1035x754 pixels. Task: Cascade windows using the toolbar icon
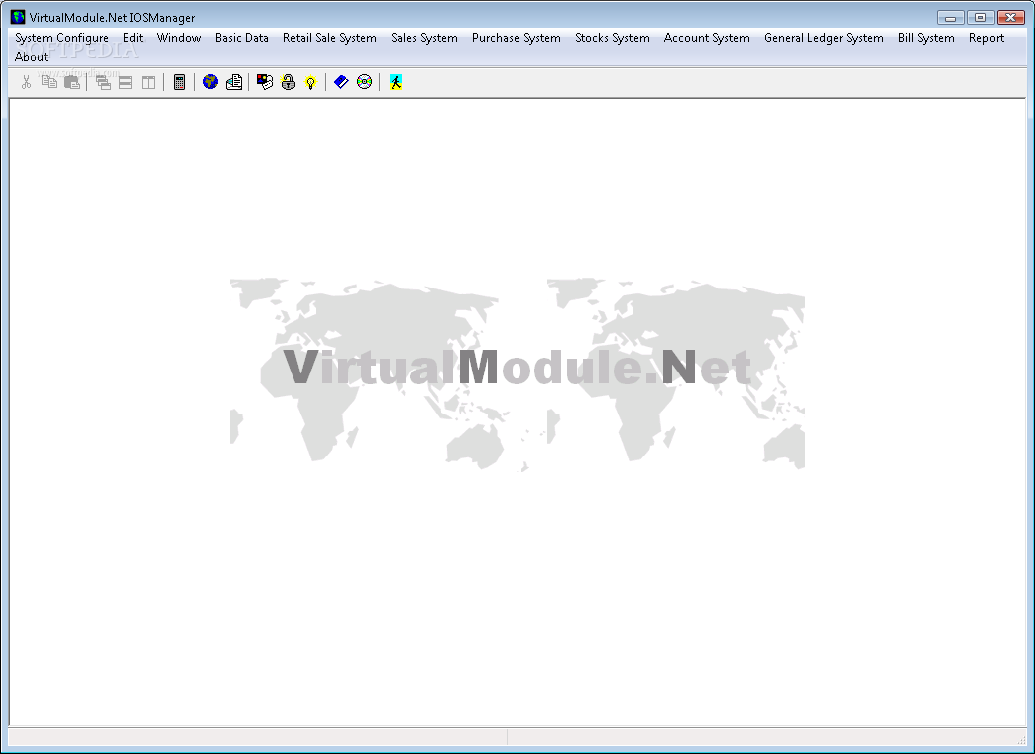[103, 82]
